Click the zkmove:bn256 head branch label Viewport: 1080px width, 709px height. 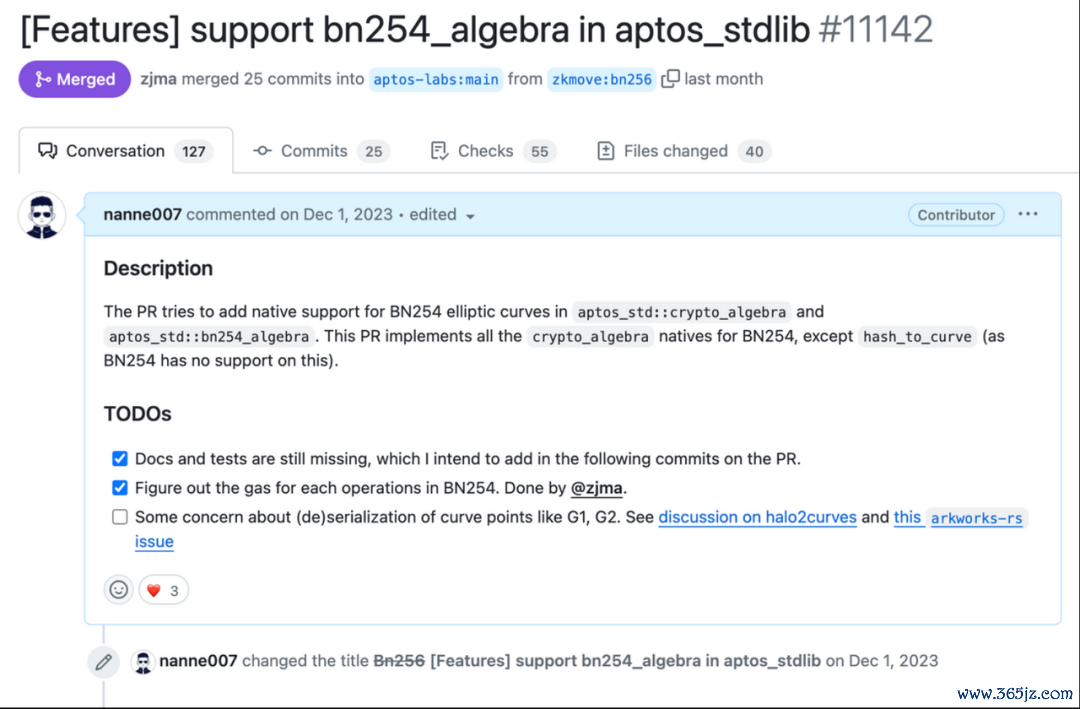click(x=601, y=79)
